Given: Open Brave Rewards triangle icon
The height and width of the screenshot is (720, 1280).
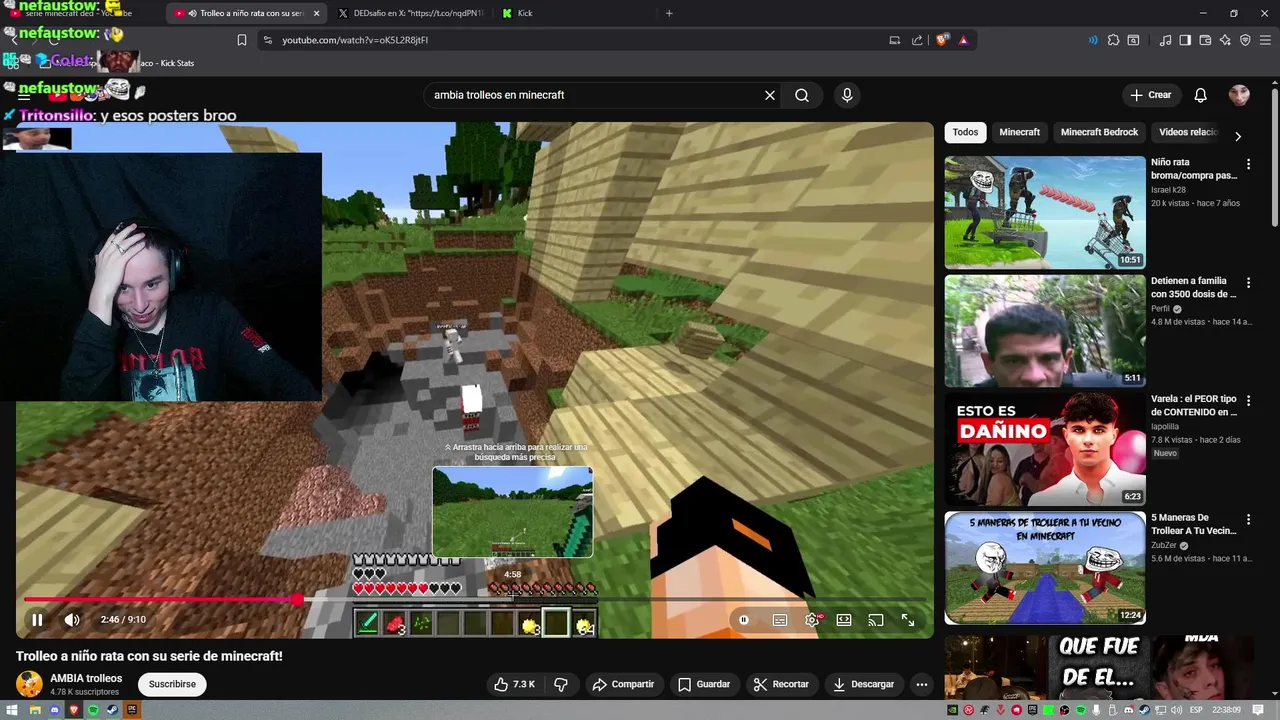Looking at the screenshot, I should (x=963, y=40).
